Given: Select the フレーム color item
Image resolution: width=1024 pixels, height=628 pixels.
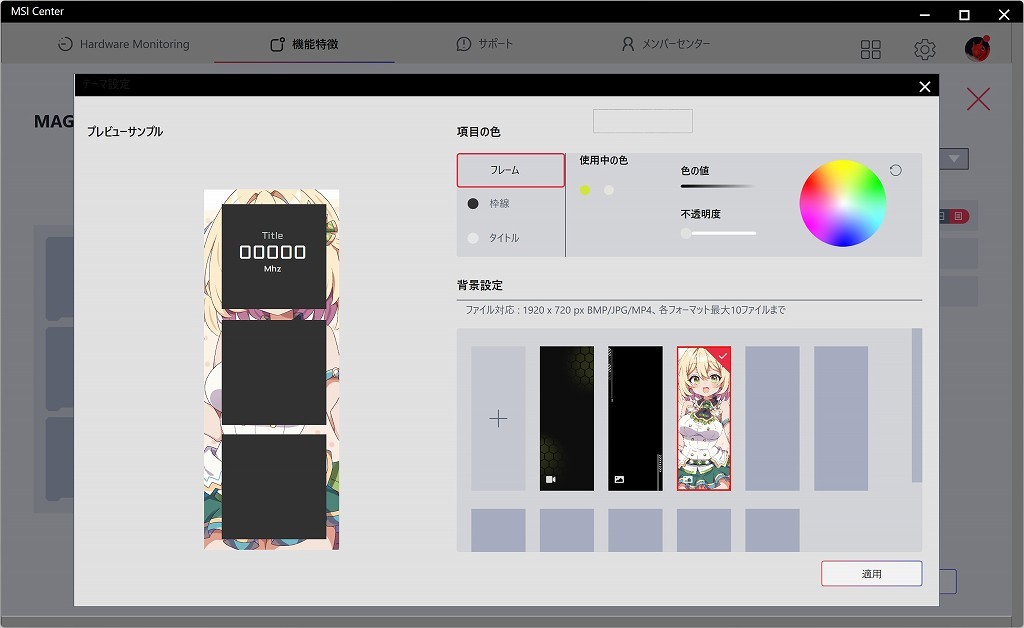Looking at the screenshot, I should pyautogui.click(x=511, y=170).
